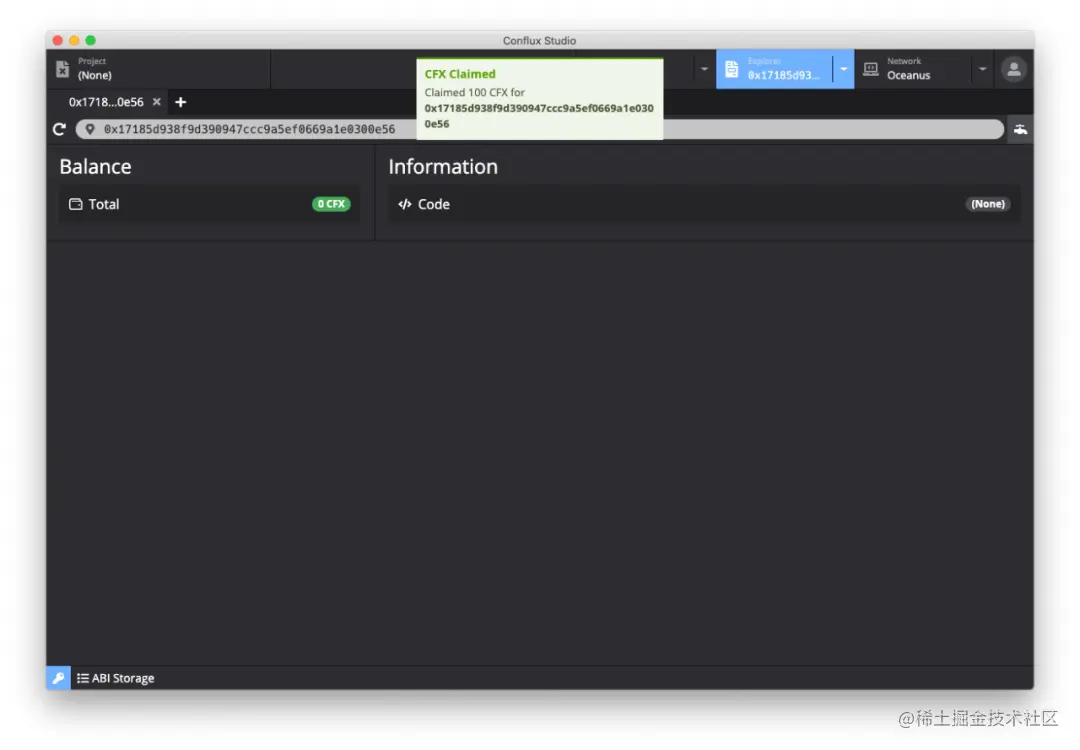Click the CFX Claimed notification
The height and width of the screenshot is (750, 1080).
(540, 99)
